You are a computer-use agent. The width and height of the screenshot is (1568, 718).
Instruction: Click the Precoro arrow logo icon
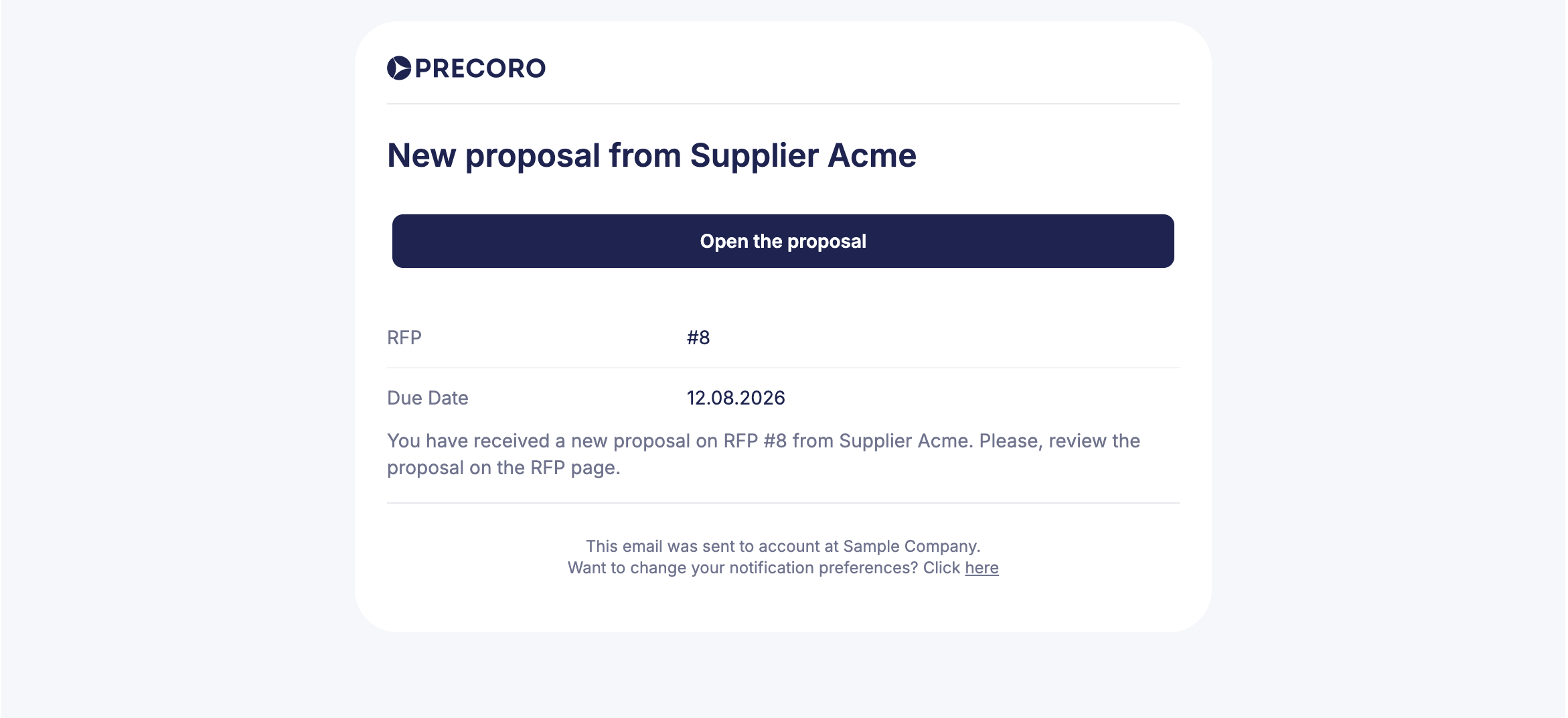399,68
